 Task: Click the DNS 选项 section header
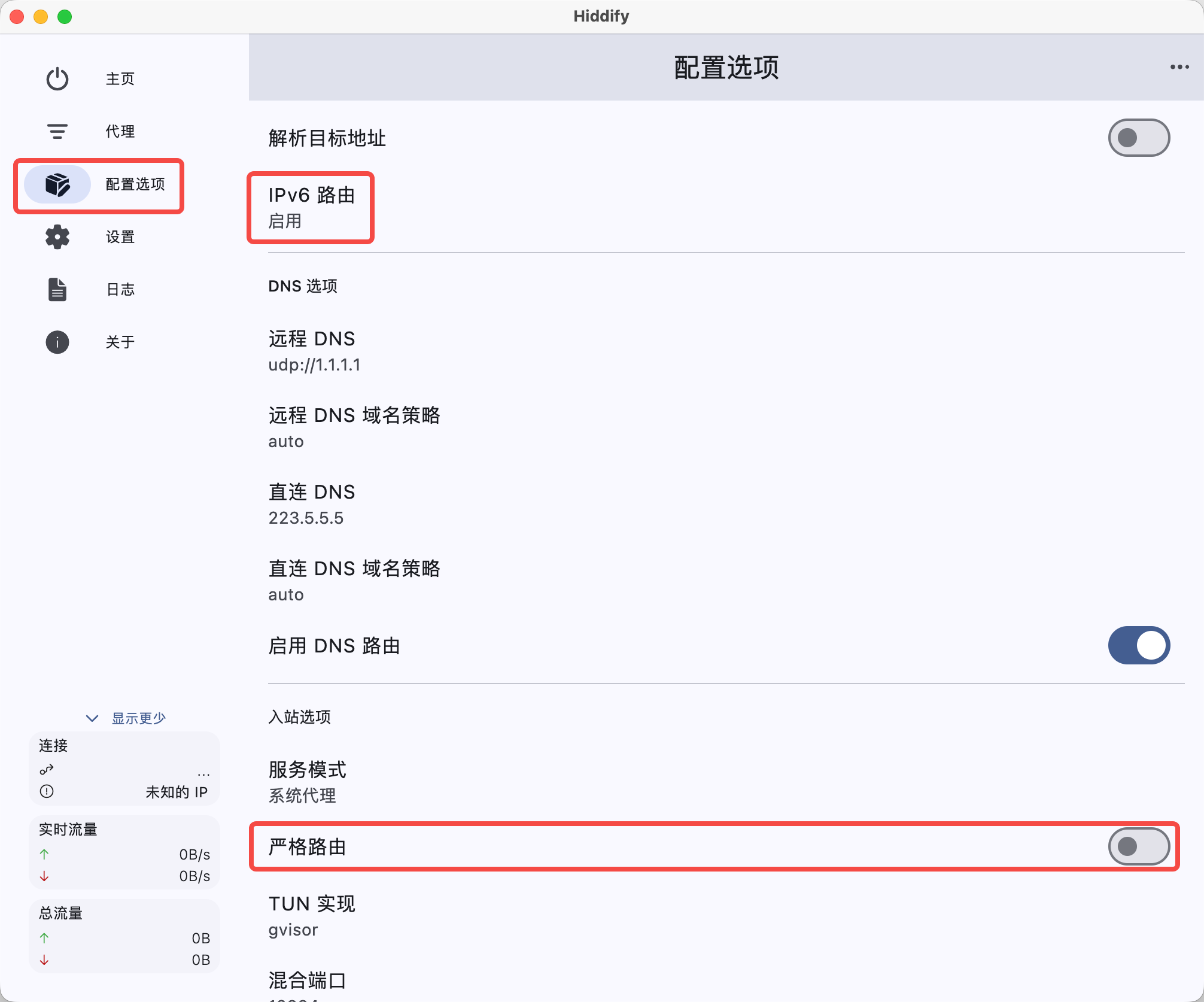pos(303,286)
